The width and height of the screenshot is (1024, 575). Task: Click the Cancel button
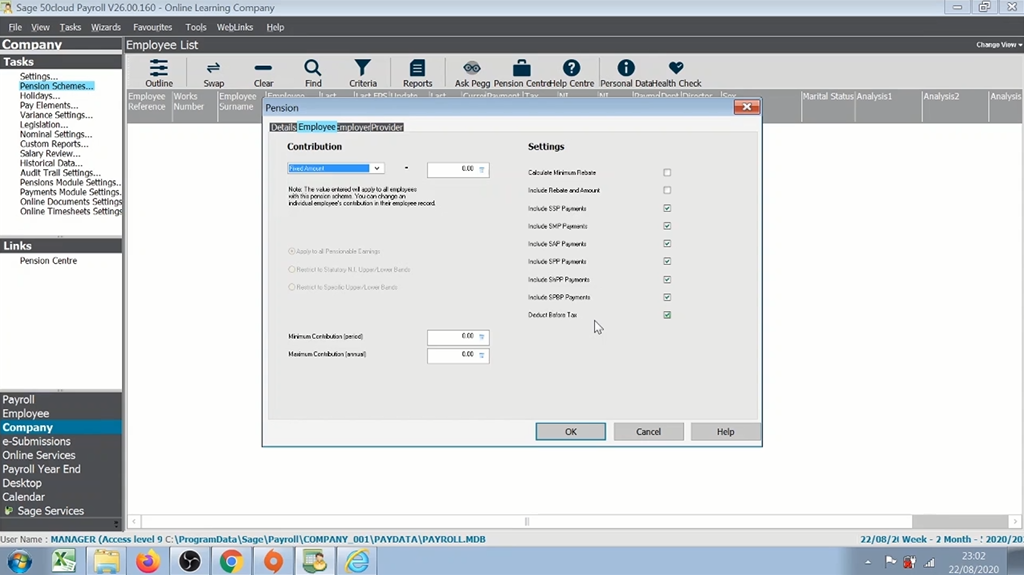[x=648, y=431]
